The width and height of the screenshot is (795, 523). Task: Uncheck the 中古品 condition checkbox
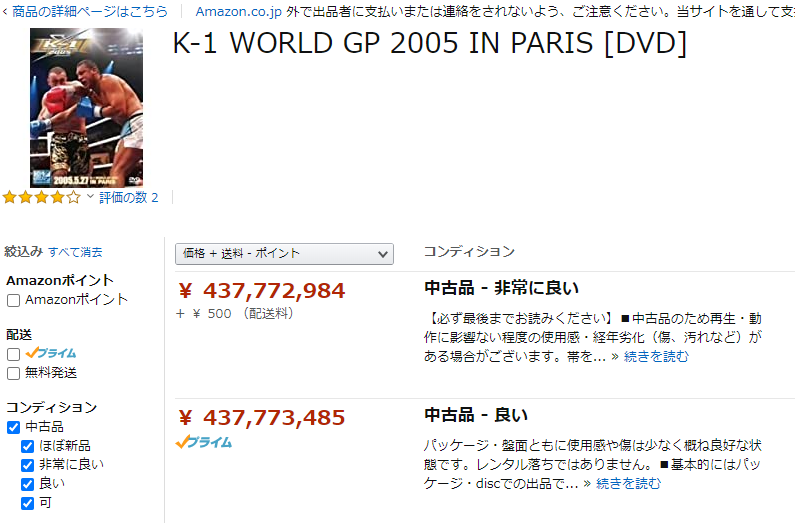pos(14,427)
